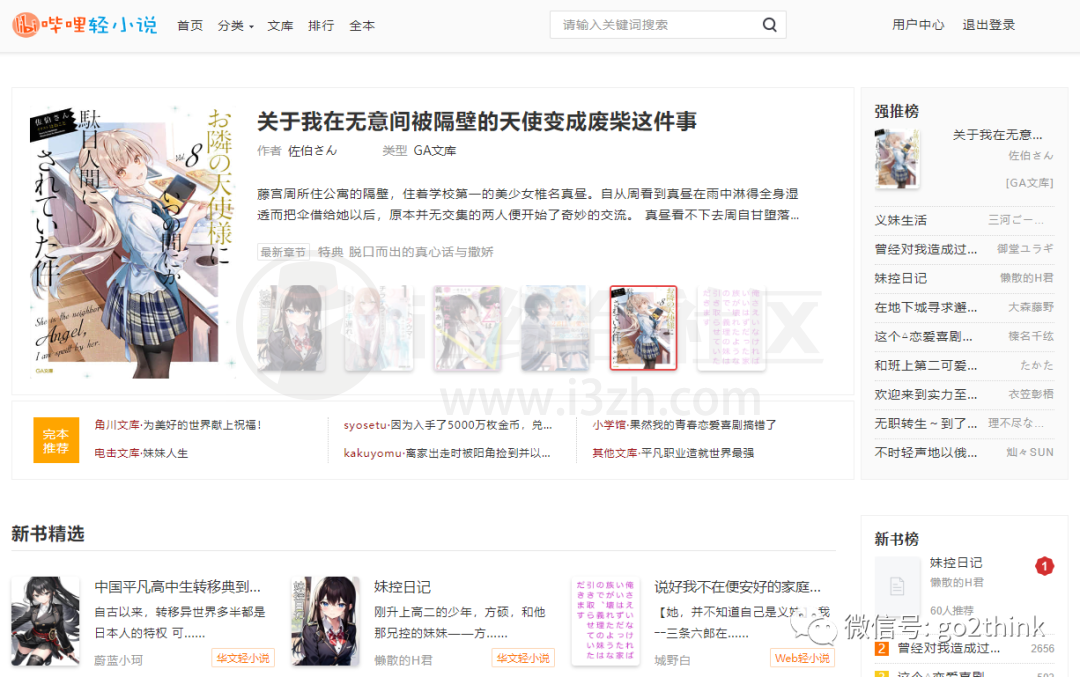Select the sixth carousel text cover thumbnail
1080x677 pixels.
(731, 328)
